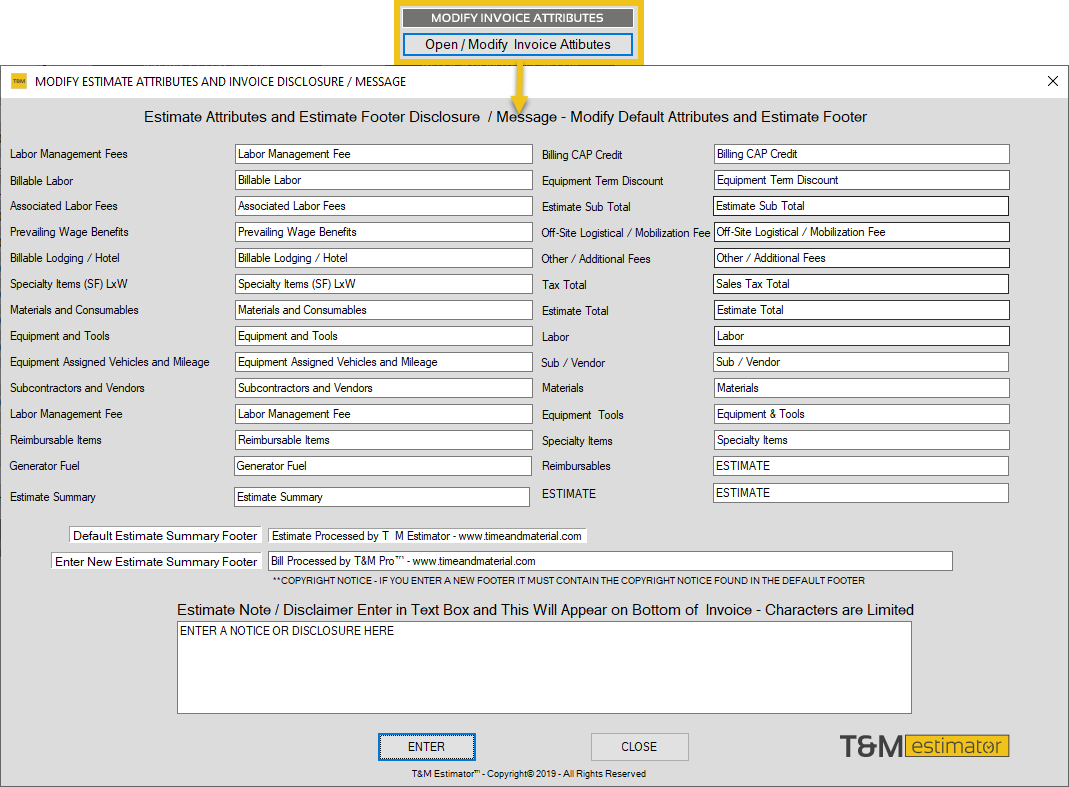This screenshot has height=787, width=1069.
Task: Edit the Materials input field beside Materials label
Action: pyautogui.click(x=862, y=388)
